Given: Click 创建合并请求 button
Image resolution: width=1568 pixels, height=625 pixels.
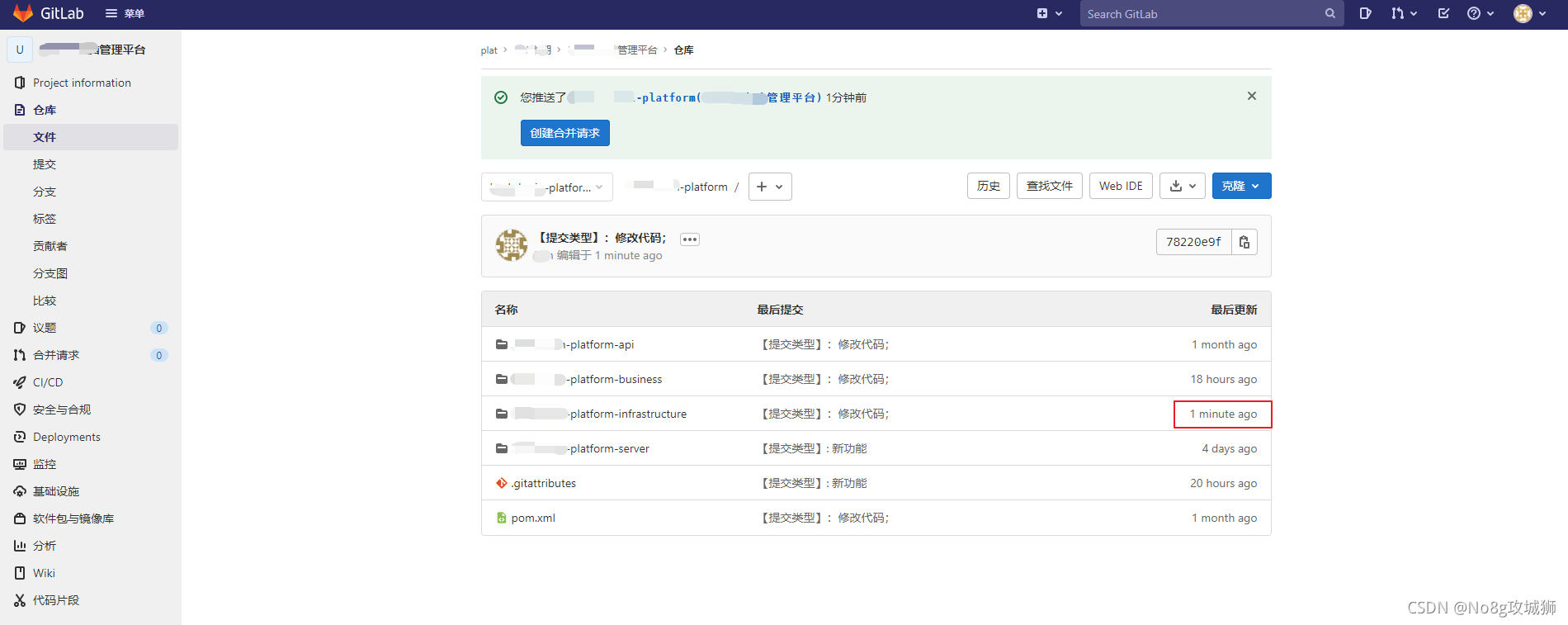Looking at the screenshot, I should coord(565,133).
